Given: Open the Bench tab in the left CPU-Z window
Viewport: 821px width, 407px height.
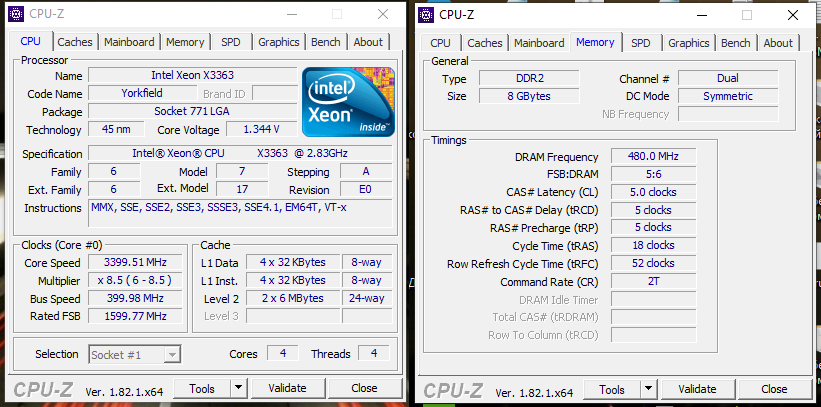Looking at the screenshot, I should (326, 42).
